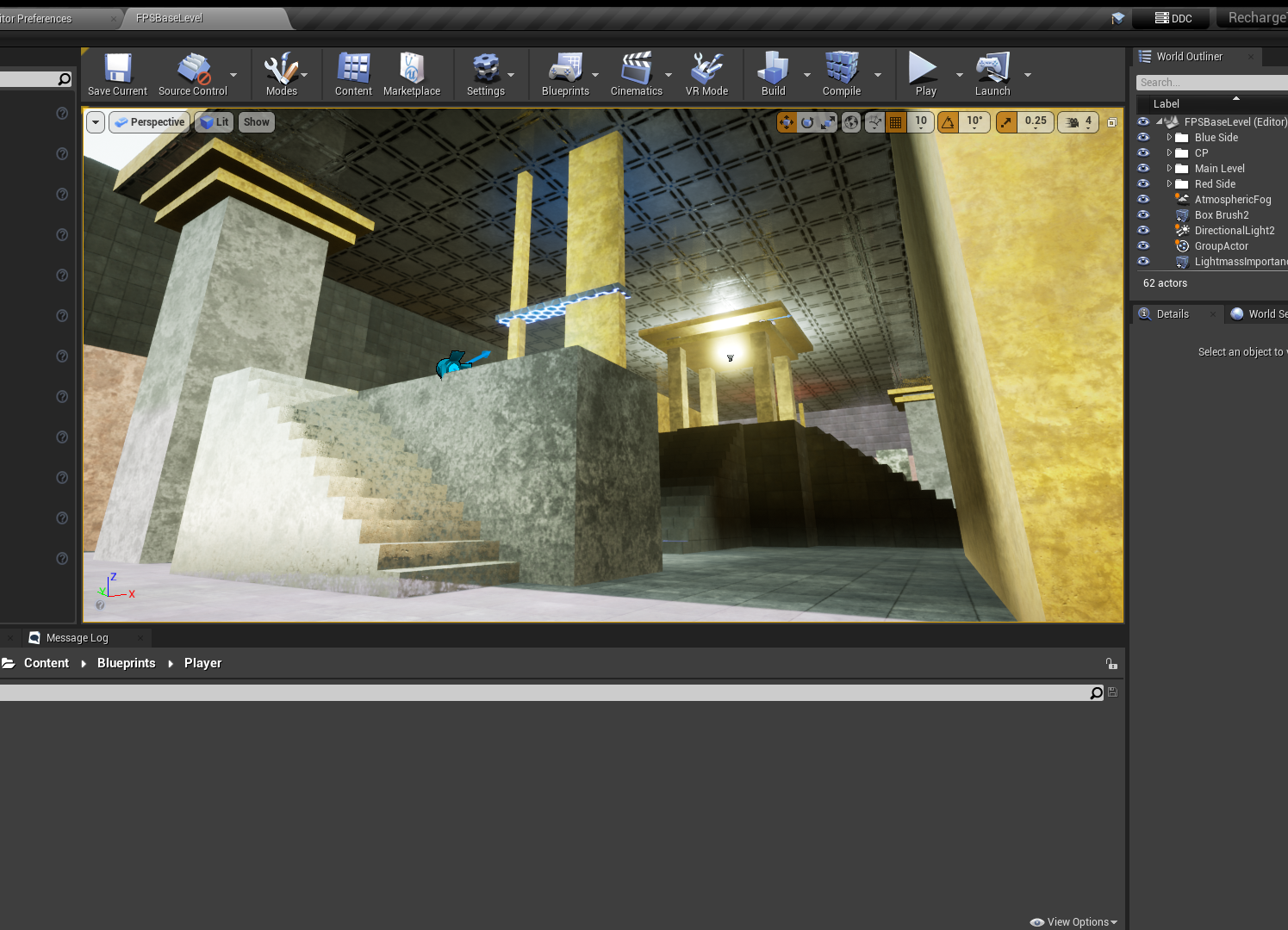The image size is (1288, 930).
Task: Hide the Blue Side folder in outliner
Action: click(x=1143, y=137)
